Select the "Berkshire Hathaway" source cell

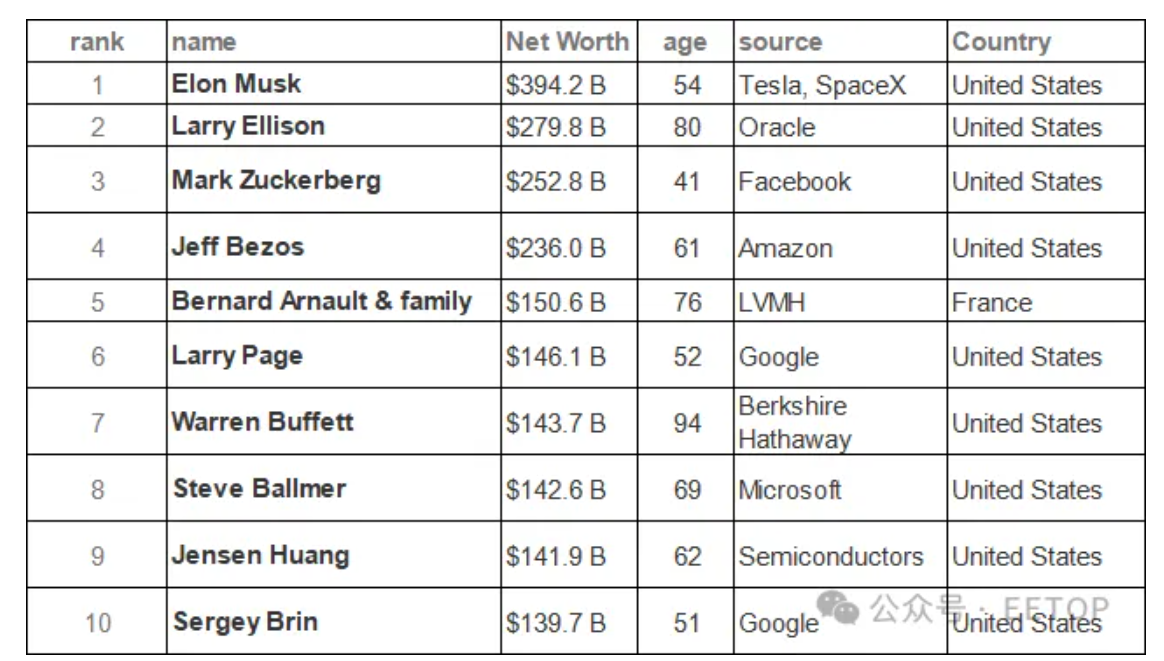tap(794, 423)
